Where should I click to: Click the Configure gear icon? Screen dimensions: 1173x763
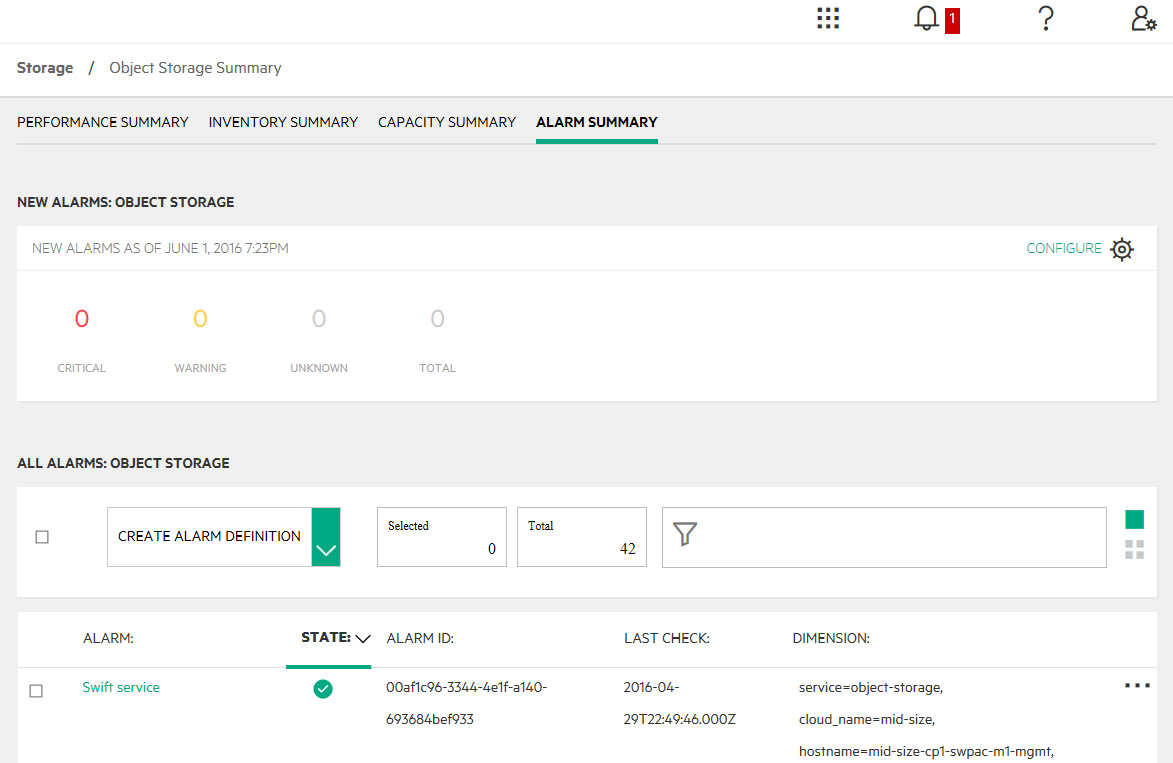coord(1122,249)
